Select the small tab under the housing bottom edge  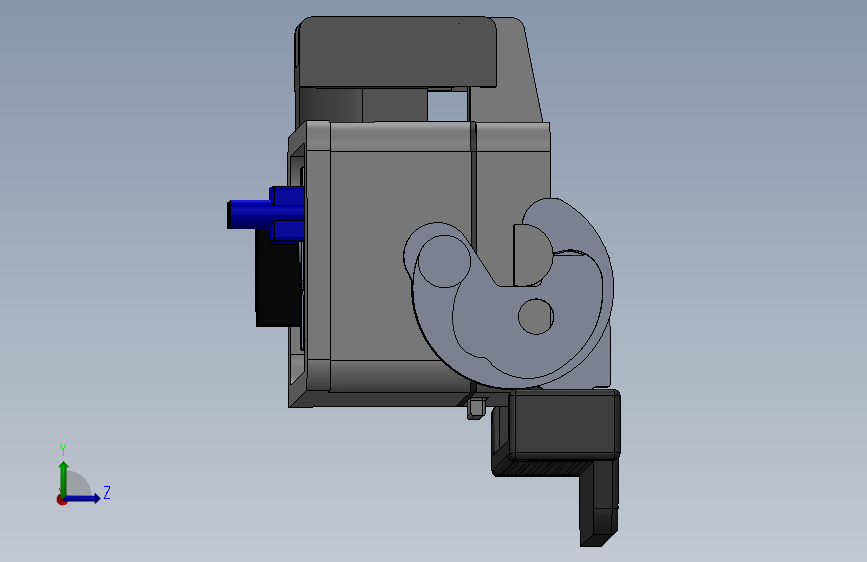[x=476, y=409]
